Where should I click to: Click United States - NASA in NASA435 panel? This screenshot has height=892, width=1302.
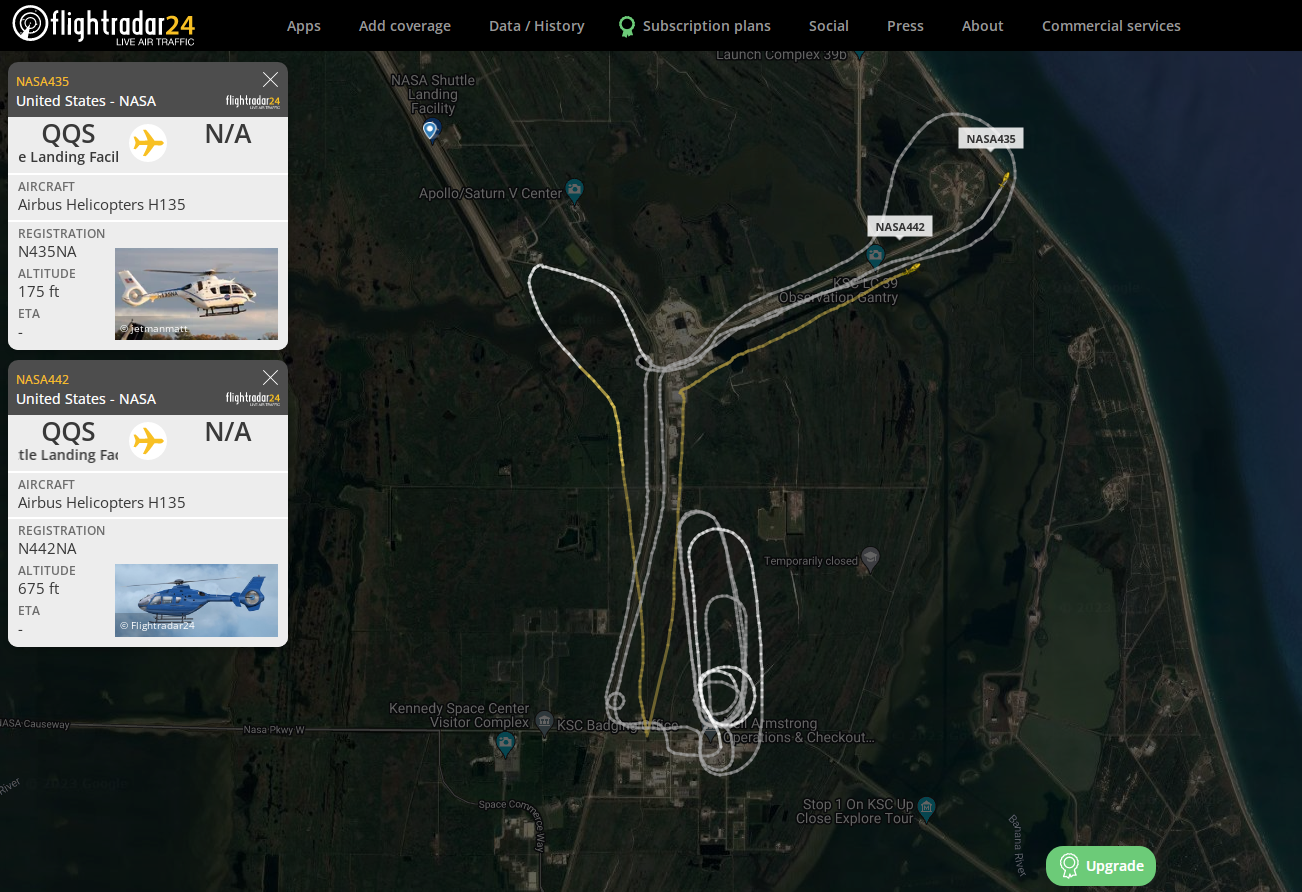pyautogui.click(x=86, y=101)
